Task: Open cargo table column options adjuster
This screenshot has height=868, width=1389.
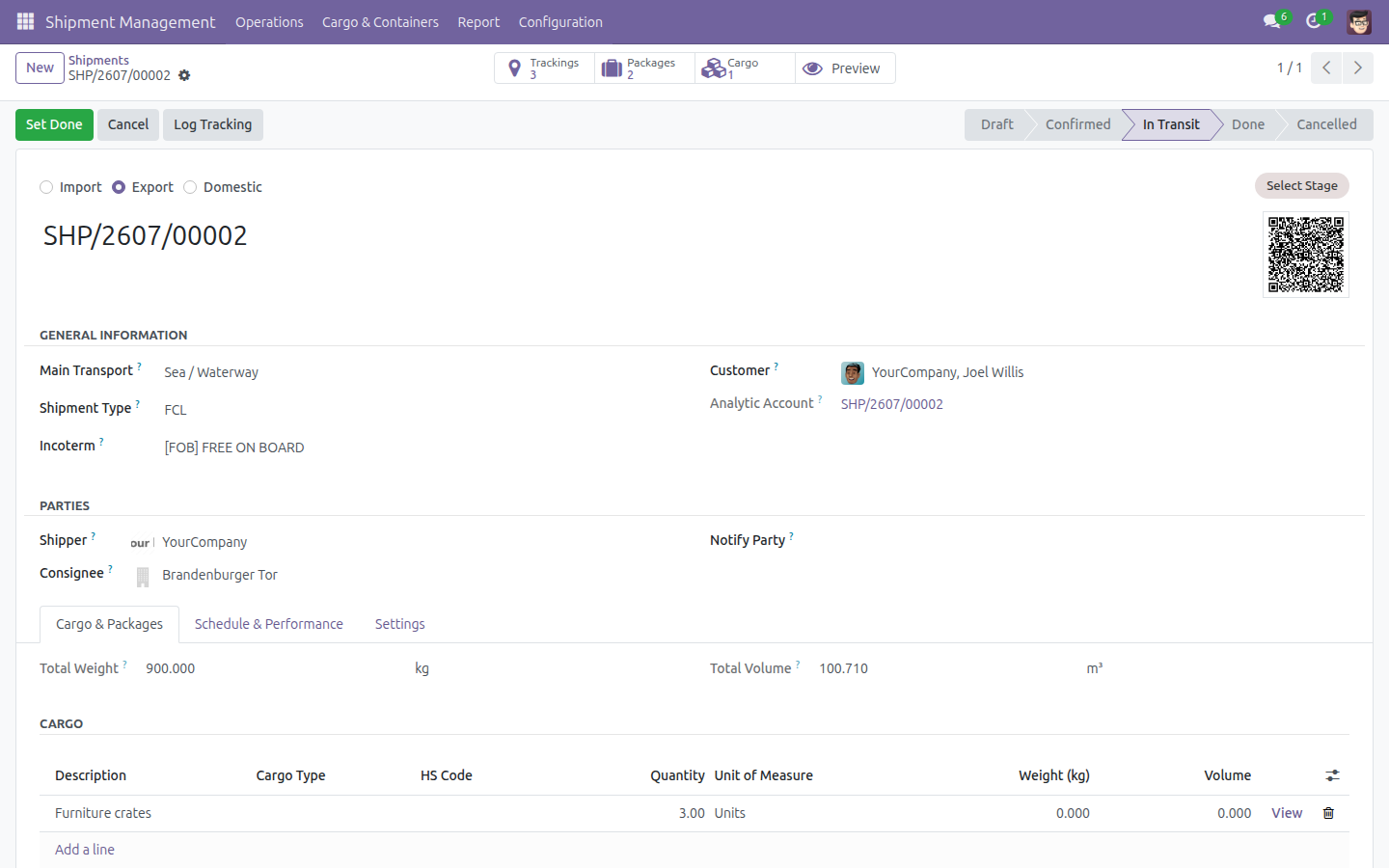Action: pyautogui.click(x=1332, y=775)
